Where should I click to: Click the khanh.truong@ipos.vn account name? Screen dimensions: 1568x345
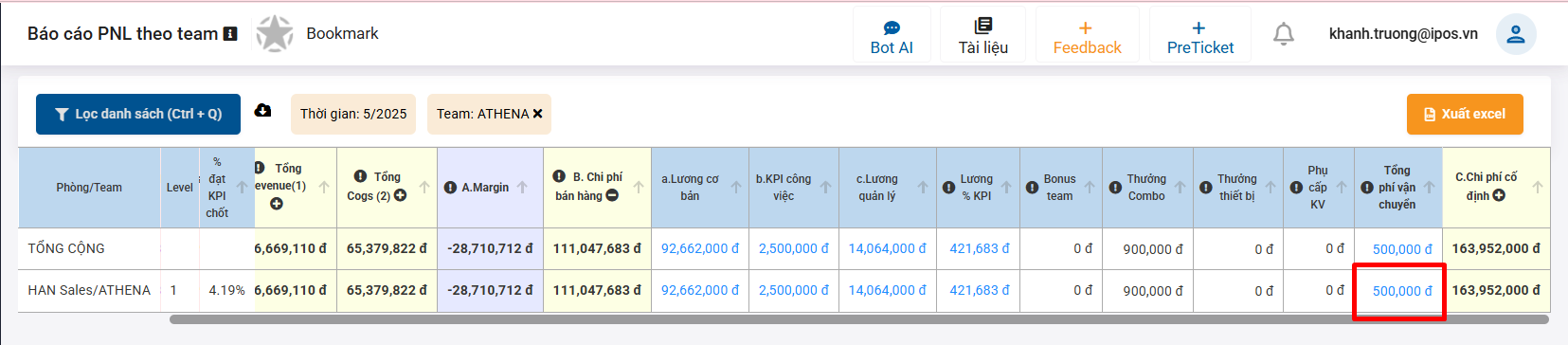1403,34
